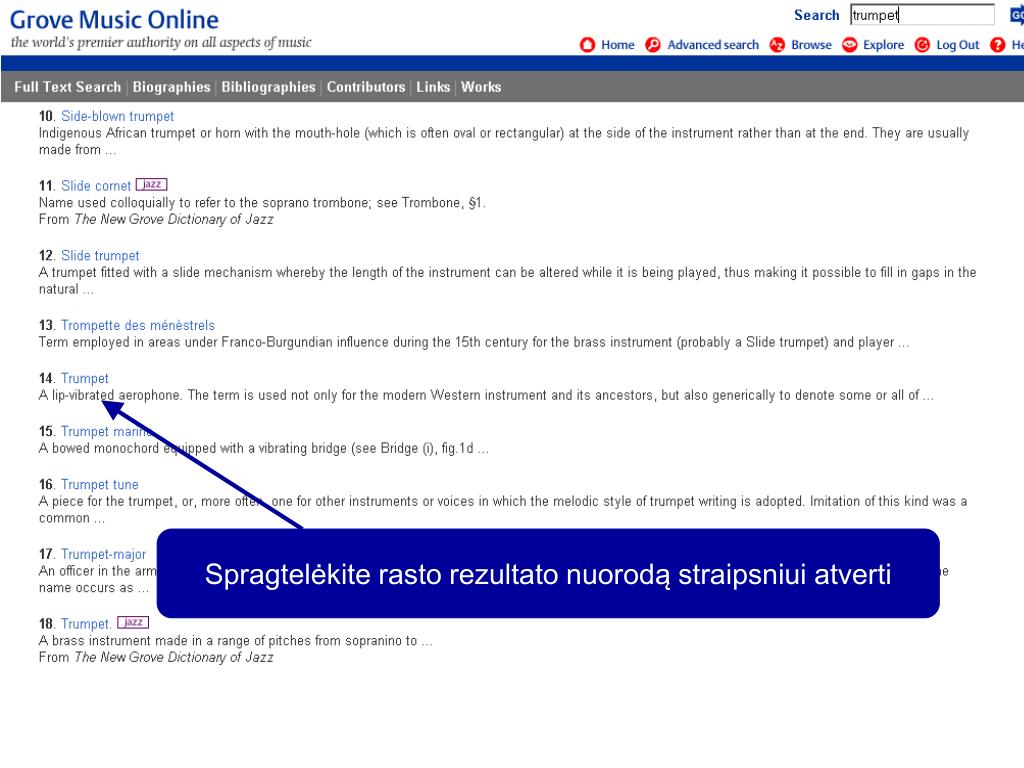Click the Explore eye icon

coord(850,45)
